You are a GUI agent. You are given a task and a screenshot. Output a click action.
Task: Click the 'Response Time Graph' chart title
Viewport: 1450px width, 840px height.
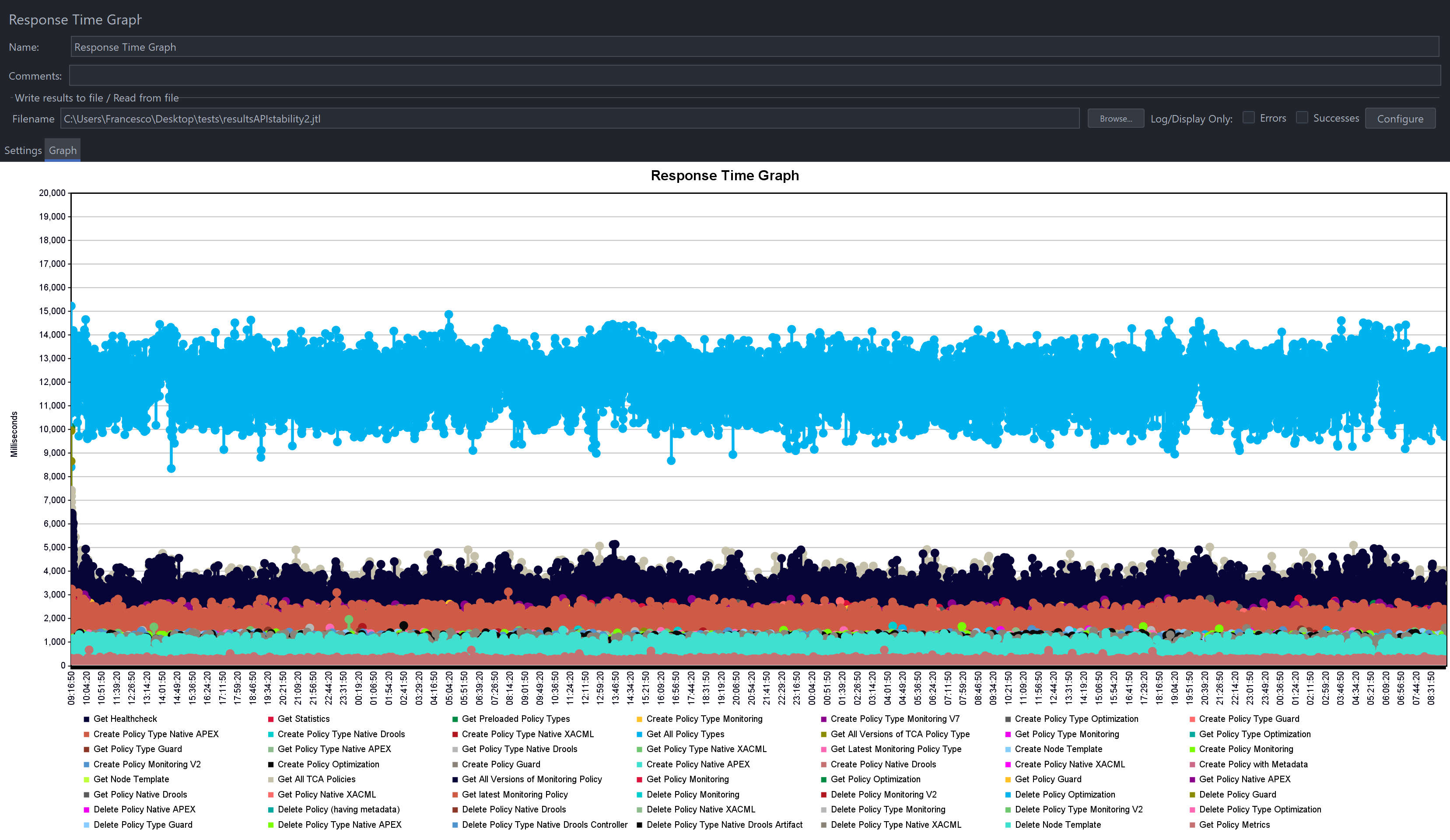point(725,175)
